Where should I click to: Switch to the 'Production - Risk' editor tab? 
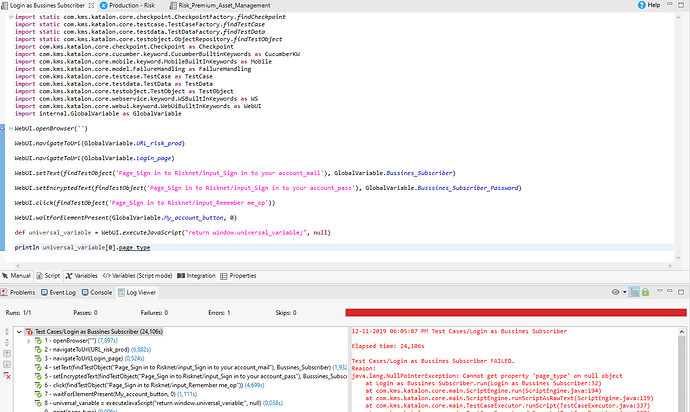click(127, 5)
